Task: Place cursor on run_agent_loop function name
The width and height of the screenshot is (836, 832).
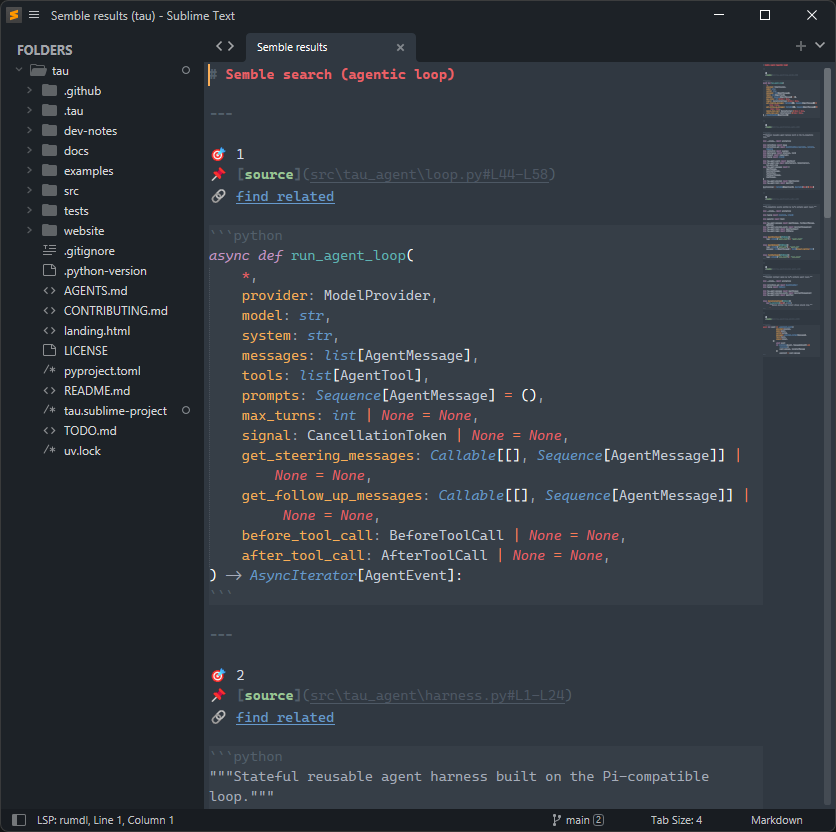Action: click(x=348, y=255)
